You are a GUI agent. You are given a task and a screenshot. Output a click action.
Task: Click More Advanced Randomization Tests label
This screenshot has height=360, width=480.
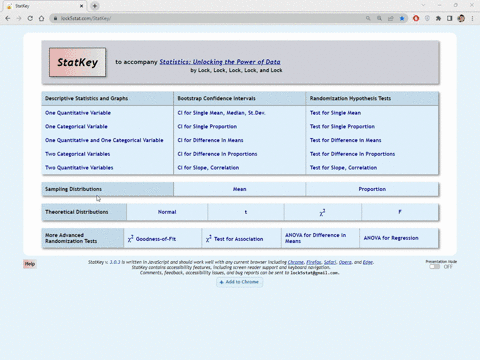(71, 238)
